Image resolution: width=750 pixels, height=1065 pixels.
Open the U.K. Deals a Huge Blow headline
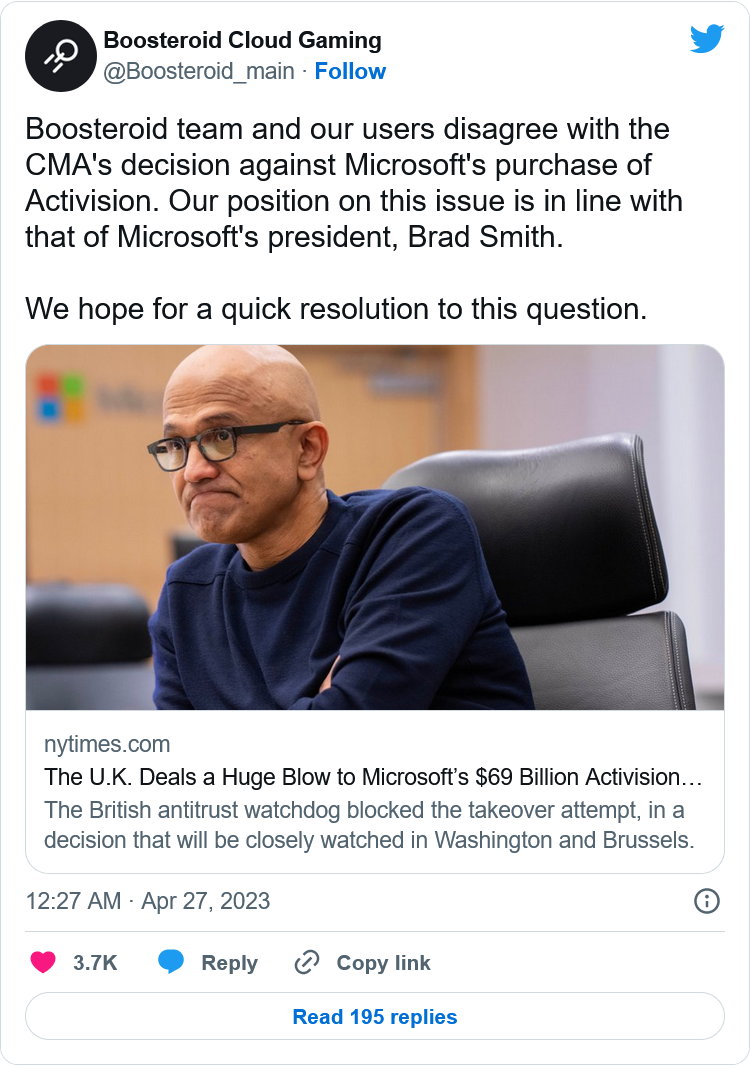[374, 777]
